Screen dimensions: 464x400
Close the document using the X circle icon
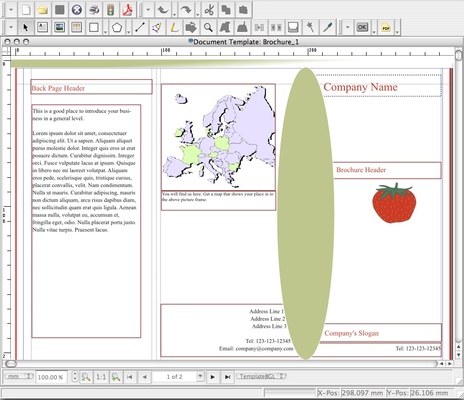point(77,10)
